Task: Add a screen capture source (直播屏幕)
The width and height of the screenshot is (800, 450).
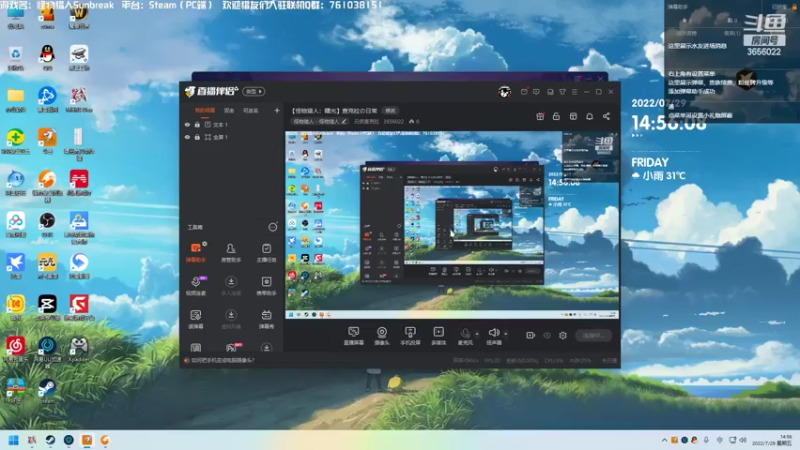Action: 354,336
